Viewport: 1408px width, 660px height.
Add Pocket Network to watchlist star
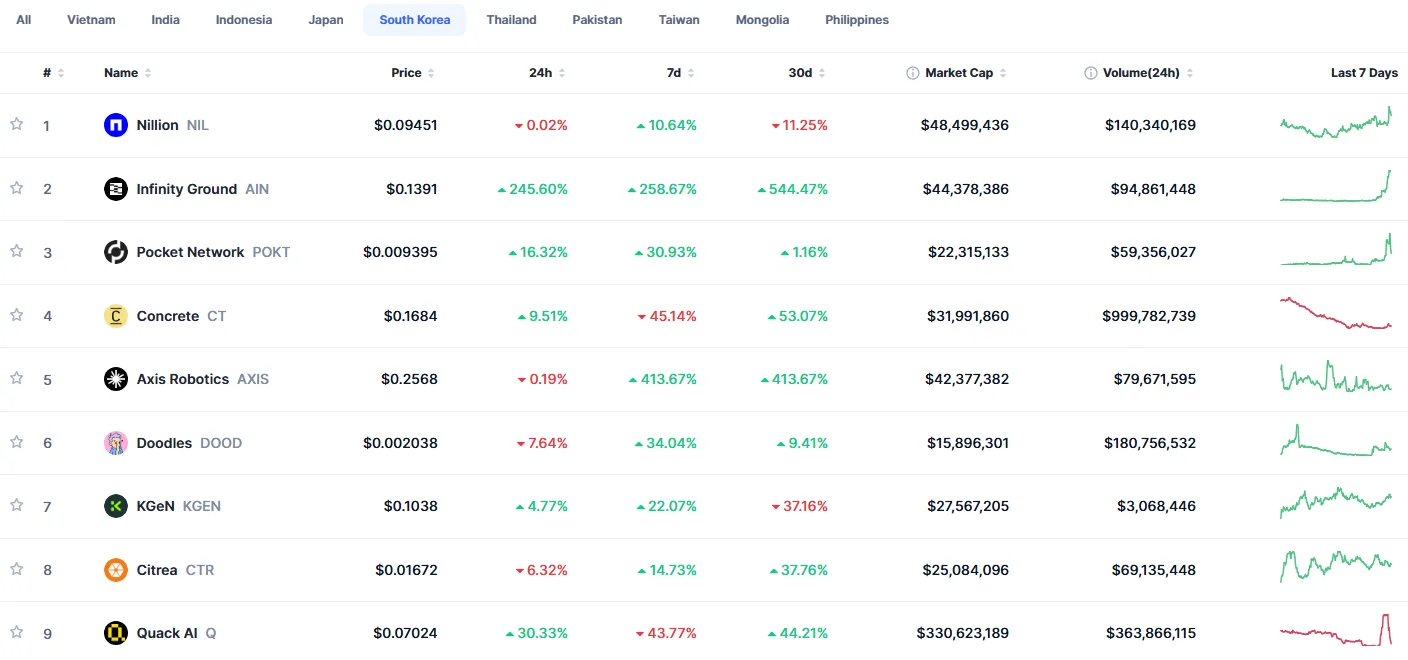coord(16,251)
